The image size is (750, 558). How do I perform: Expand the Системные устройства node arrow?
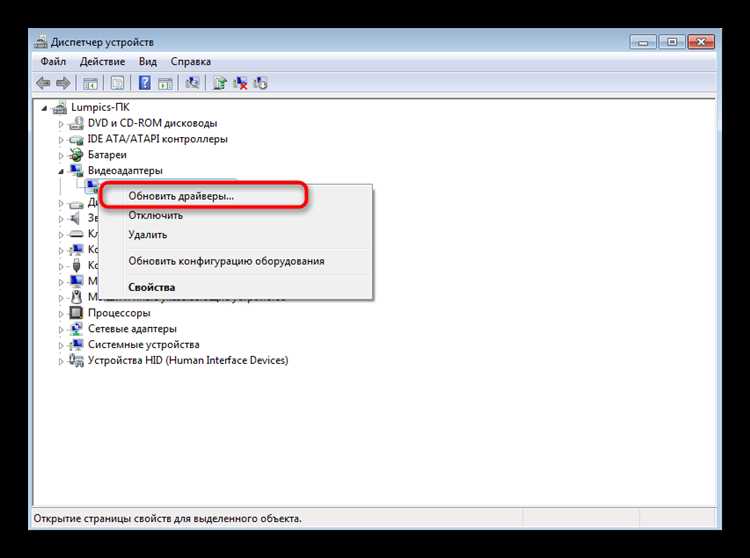pyautogui.click(x=61, y=346)
